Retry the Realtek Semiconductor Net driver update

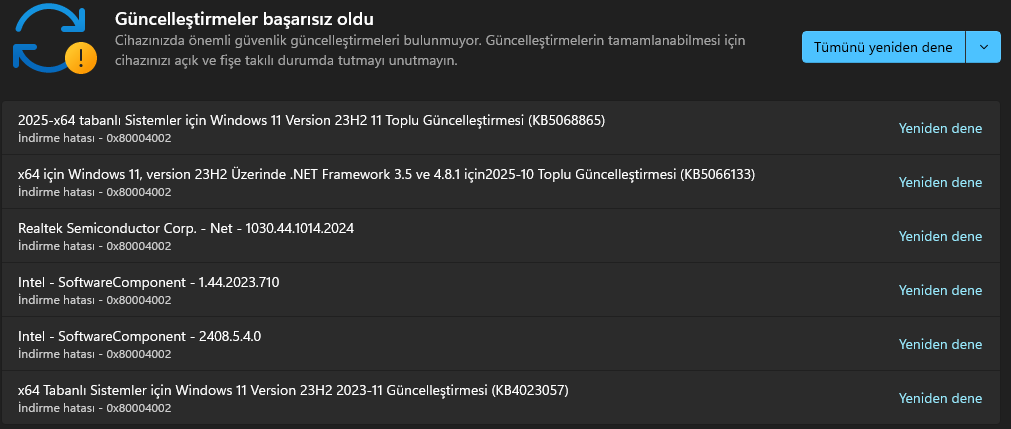[x=940, y=237]
